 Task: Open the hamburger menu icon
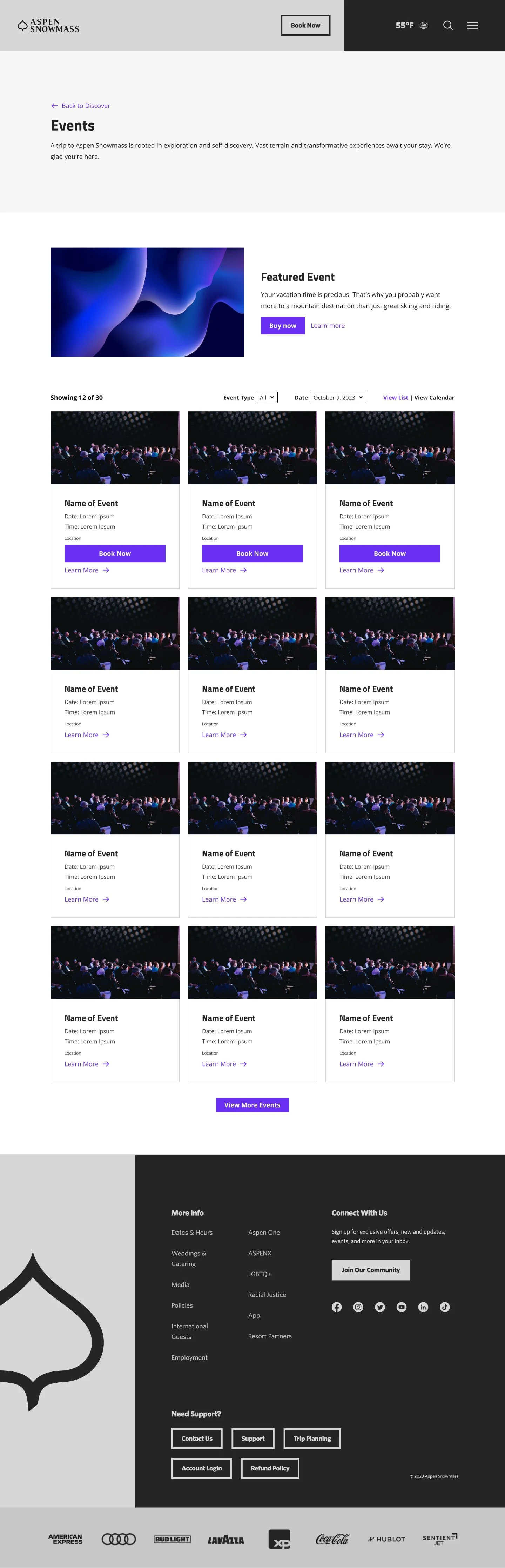pyautogui.click(x=472, y=26)
